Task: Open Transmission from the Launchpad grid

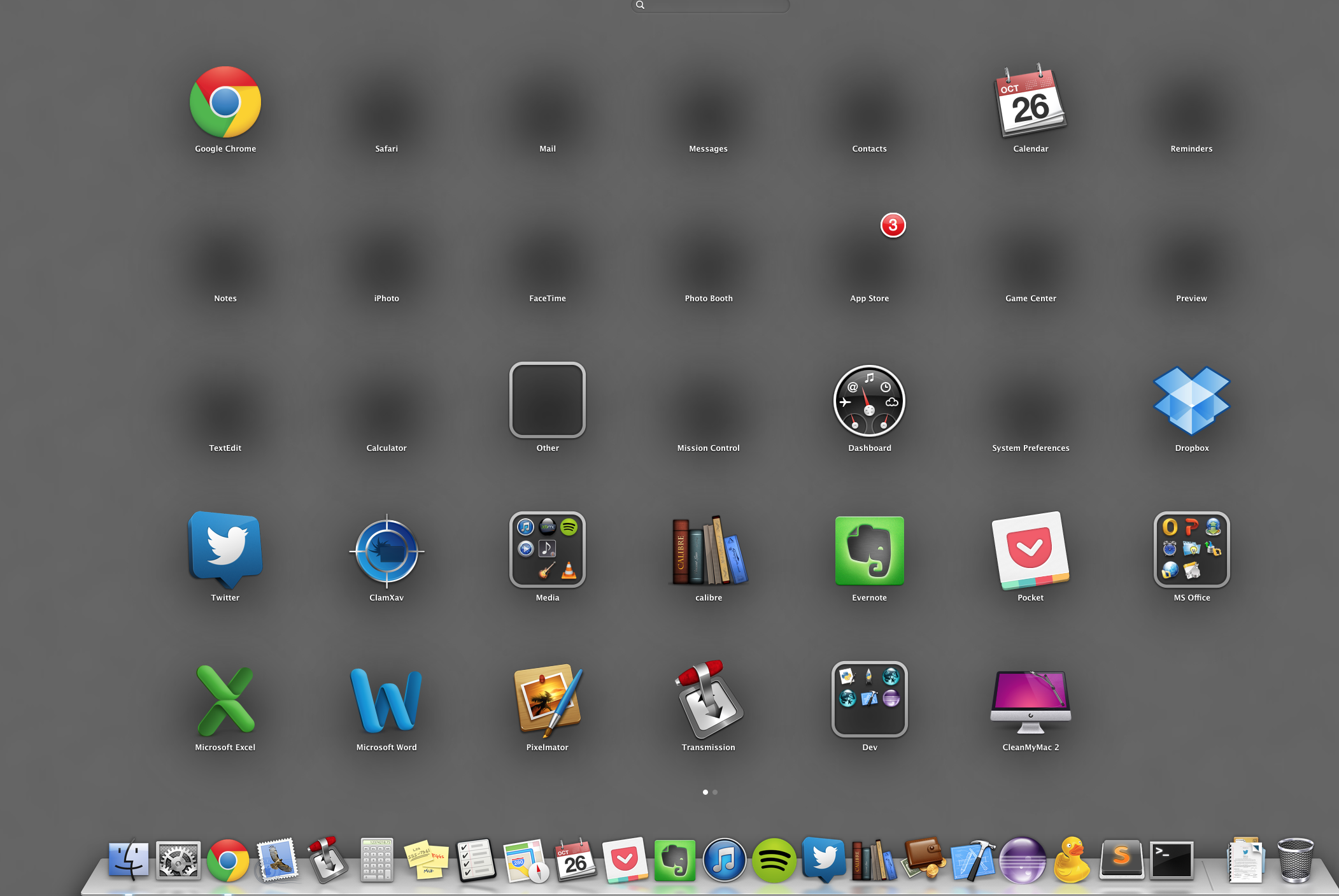Action: [x=709, y=699]
